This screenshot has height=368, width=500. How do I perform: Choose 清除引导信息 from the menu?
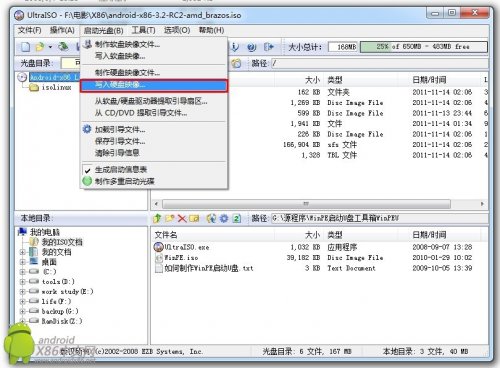(154, 153)
